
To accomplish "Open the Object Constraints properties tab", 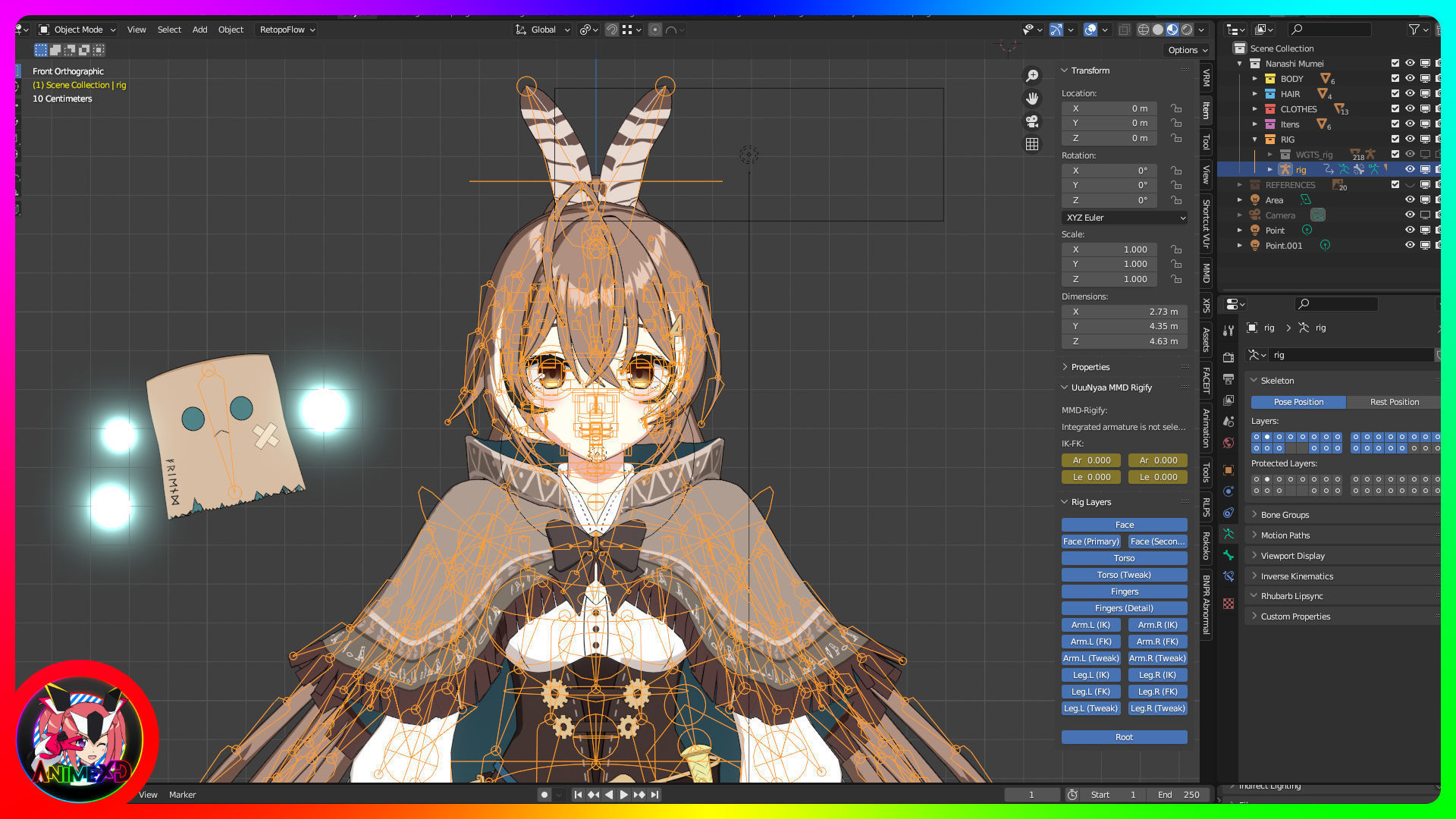I will 1228,513.
